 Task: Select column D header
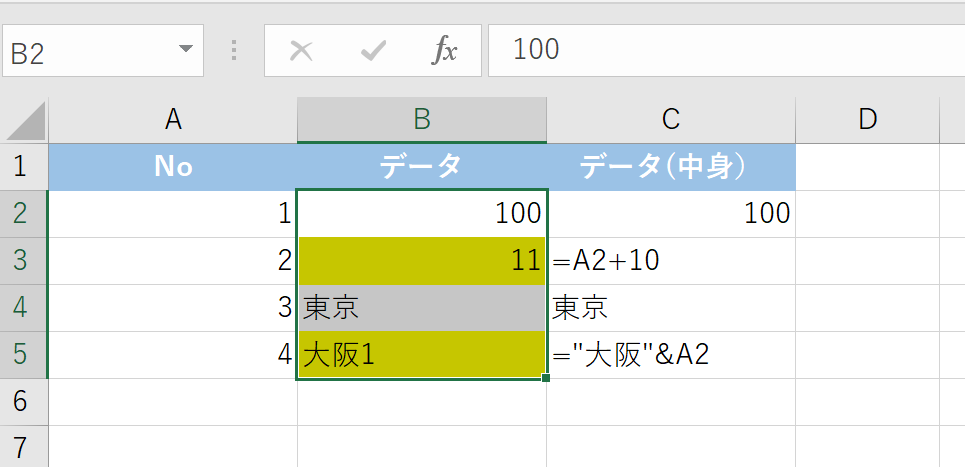tap(867, 120)
